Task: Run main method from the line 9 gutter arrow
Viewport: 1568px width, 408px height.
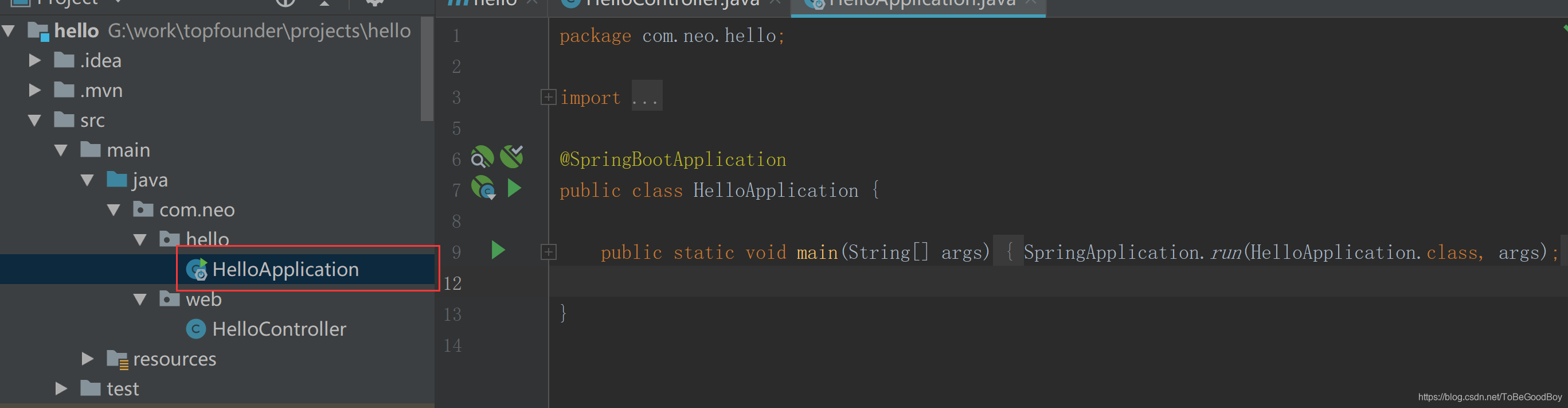Action: click(498, 250)
